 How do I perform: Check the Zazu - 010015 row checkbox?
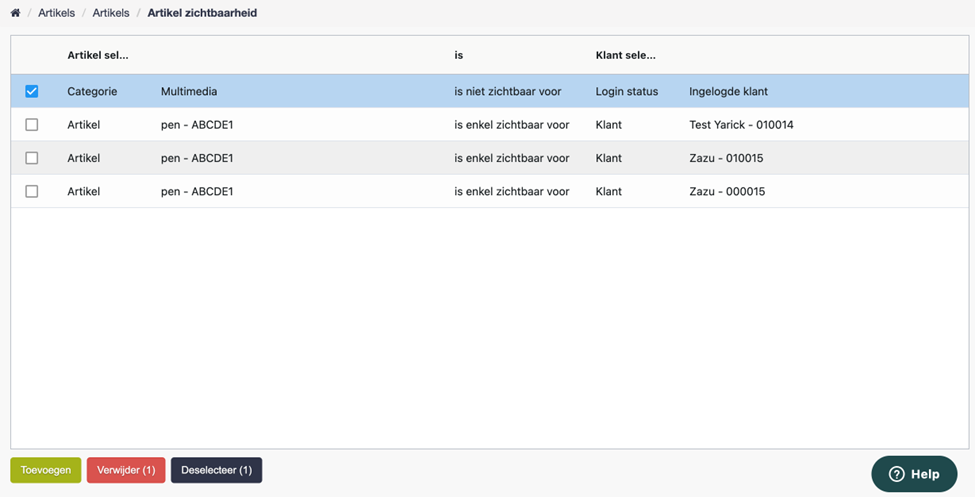[x=32, y=159]
